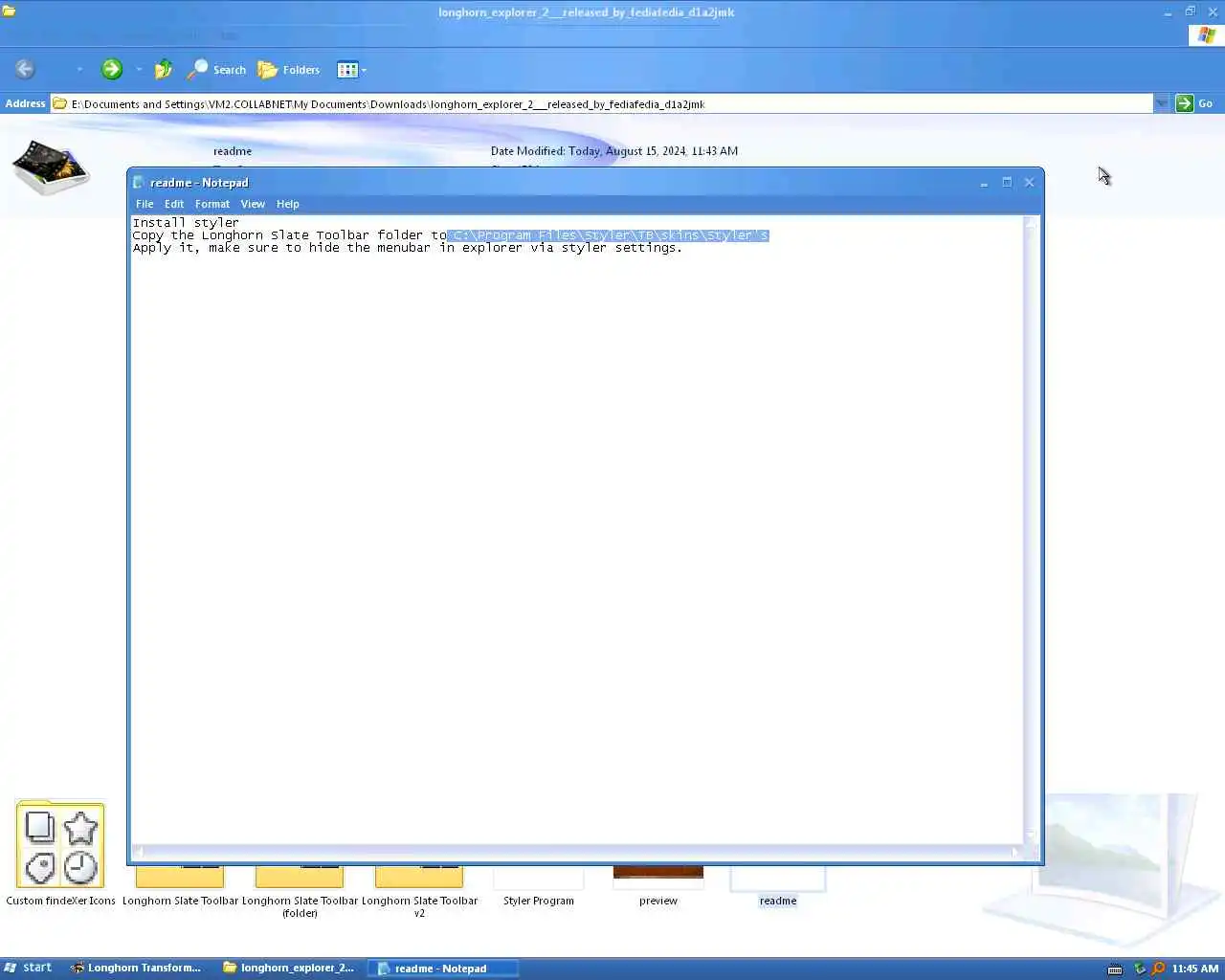Screen dimensions: 1225x980
Task: Open Notepad Format menu
Action: pos(212,204)
